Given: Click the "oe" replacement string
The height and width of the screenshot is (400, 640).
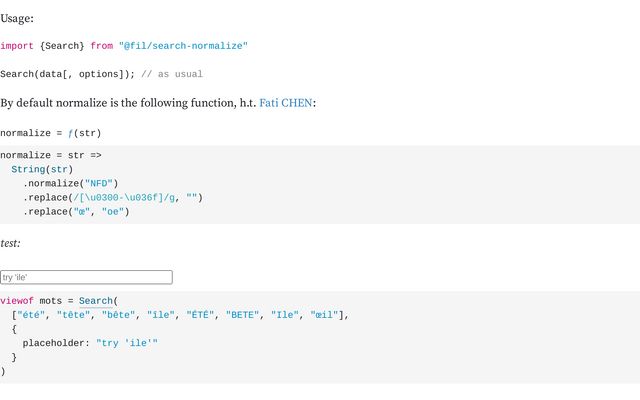Looking at the screenshot, I should coord(113,211).
